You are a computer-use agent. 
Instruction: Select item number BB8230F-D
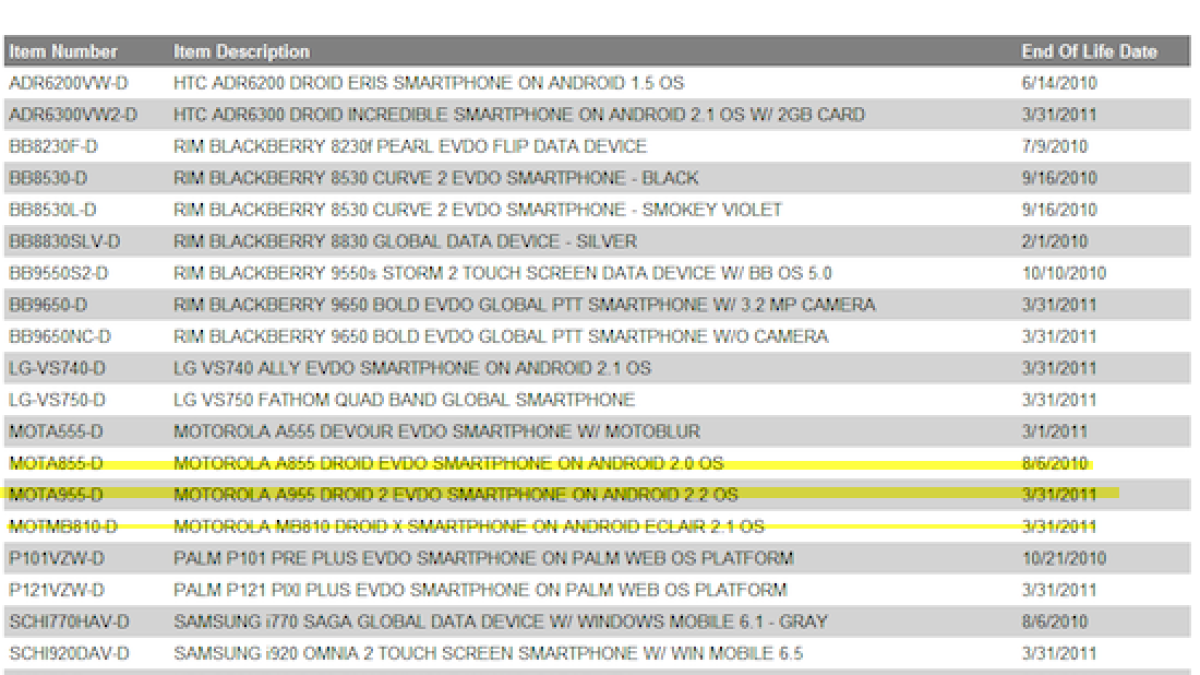54,147
